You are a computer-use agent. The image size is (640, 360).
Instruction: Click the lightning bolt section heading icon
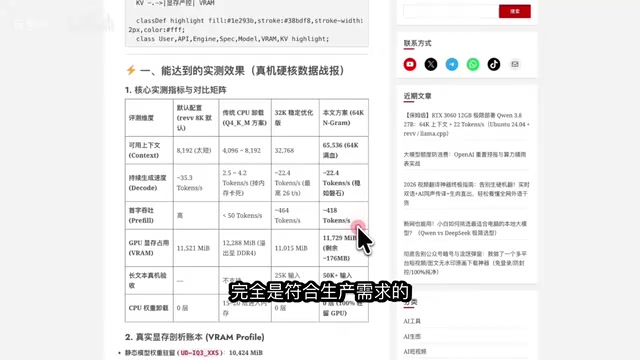(131, 70)
